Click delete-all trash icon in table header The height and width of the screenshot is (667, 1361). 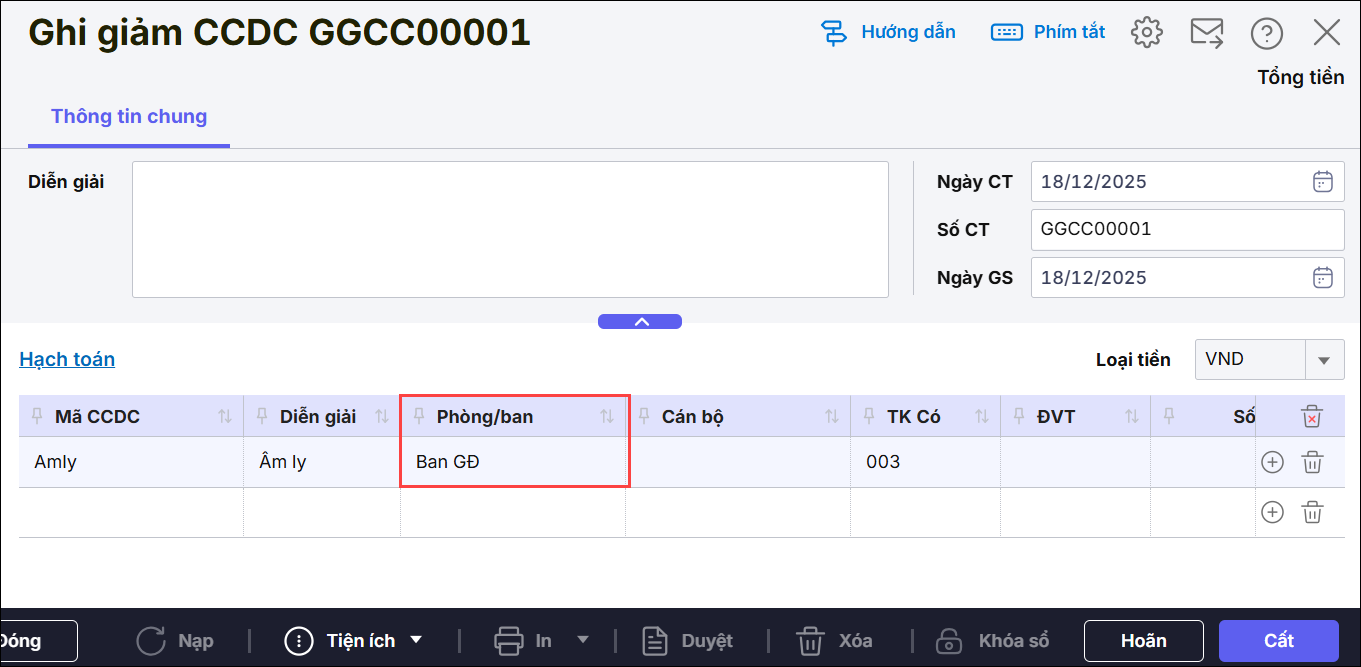[1312, 417]
